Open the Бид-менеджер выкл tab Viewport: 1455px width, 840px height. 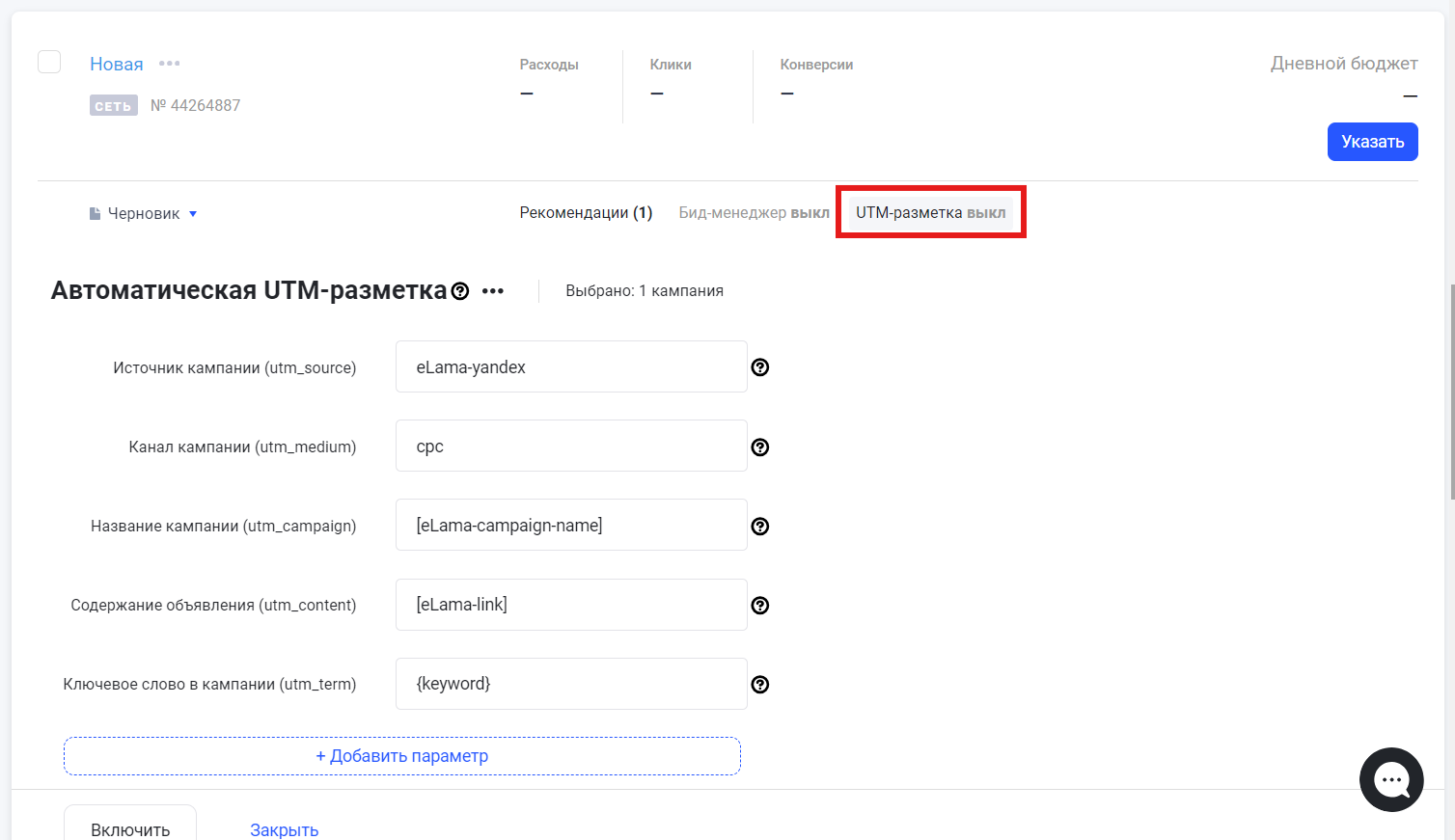point(754,212)
